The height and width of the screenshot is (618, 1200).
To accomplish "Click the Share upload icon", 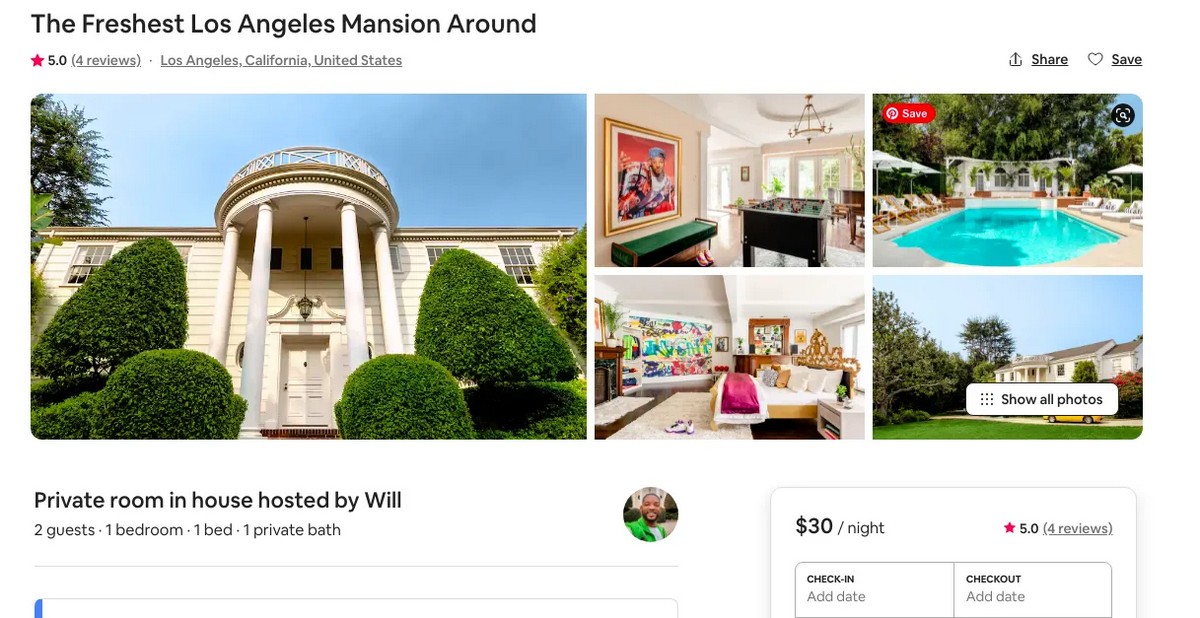I will click(1015, 60).
